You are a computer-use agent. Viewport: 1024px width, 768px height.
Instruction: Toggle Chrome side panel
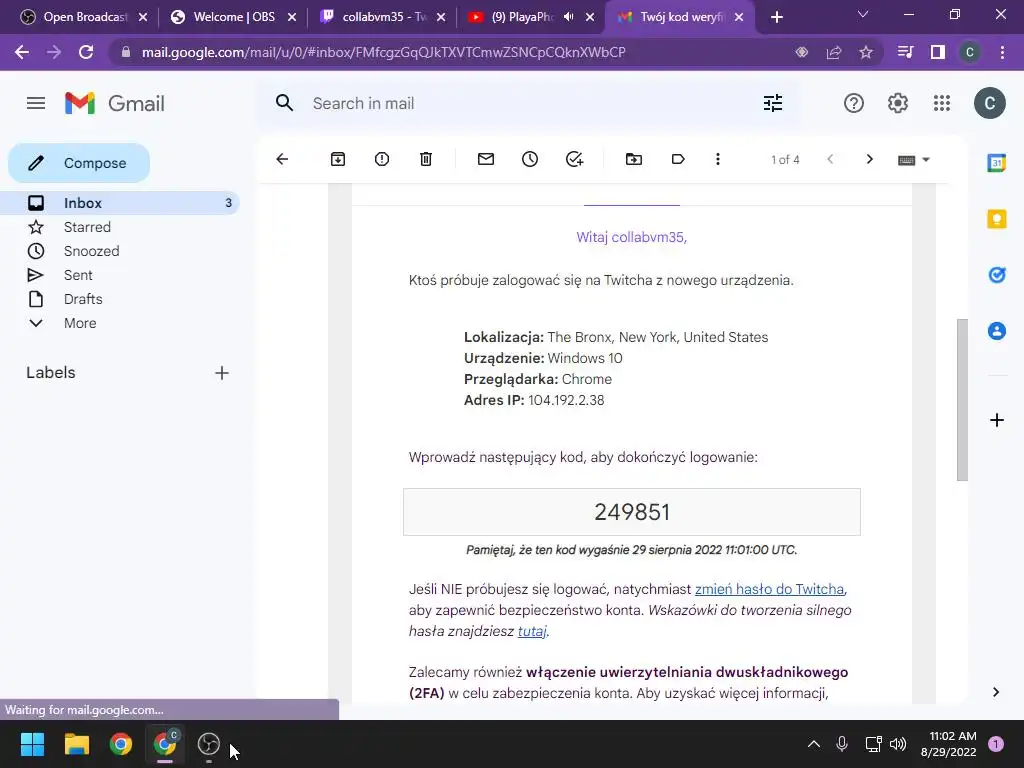click(937, 52)
